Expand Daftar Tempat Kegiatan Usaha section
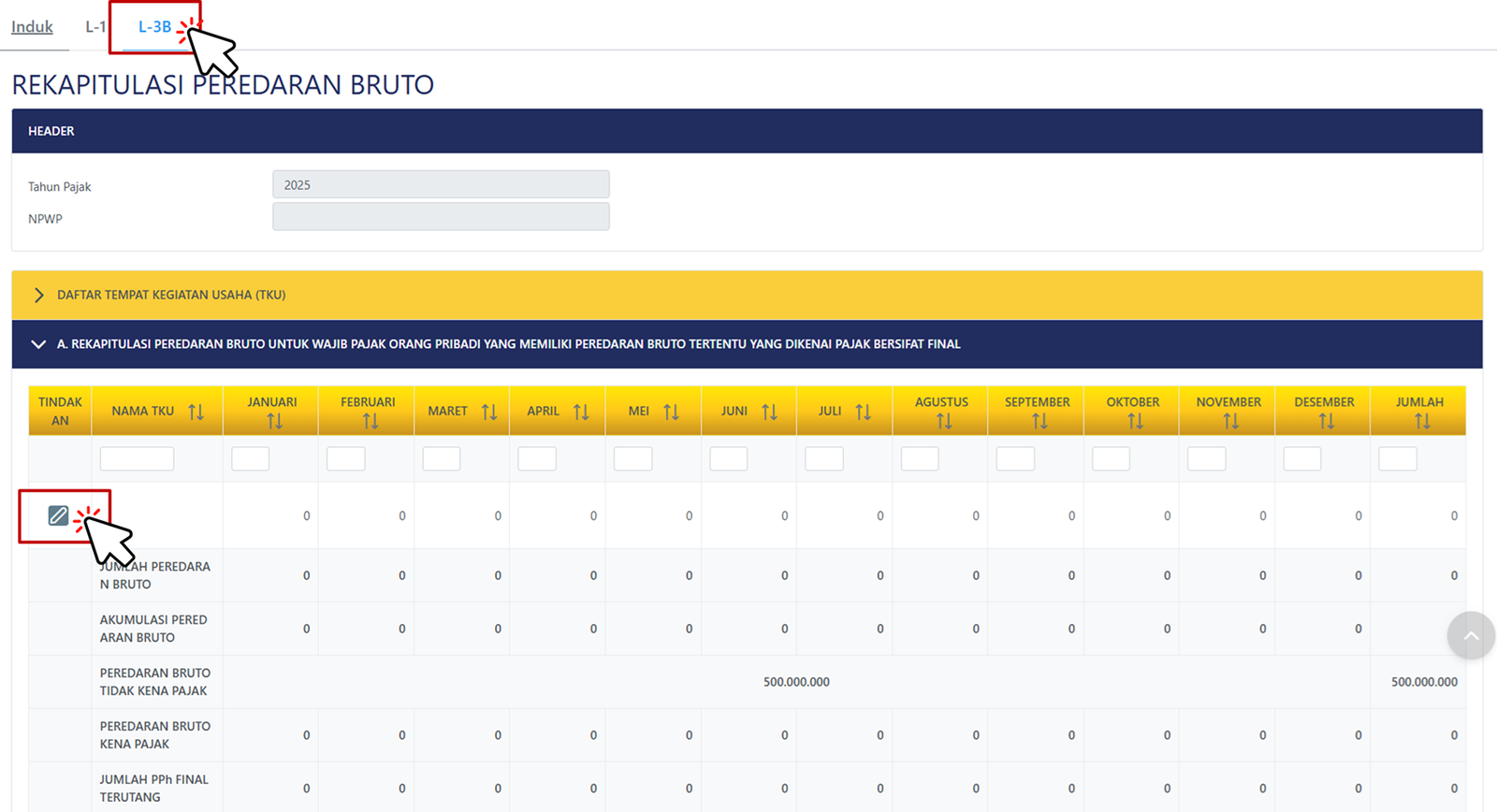This screenshot has height=812, width=1497. pyautogui.click(x=39, y=296)
